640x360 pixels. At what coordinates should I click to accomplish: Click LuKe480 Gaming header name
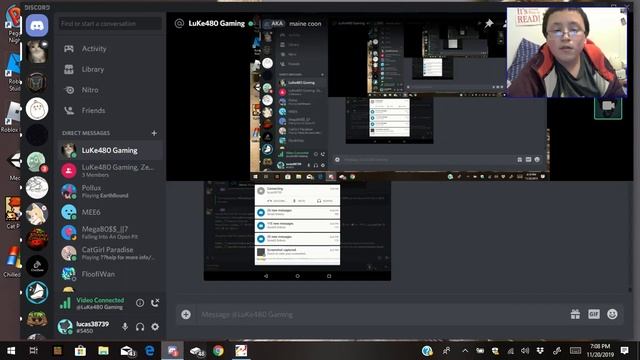point(216,24)
